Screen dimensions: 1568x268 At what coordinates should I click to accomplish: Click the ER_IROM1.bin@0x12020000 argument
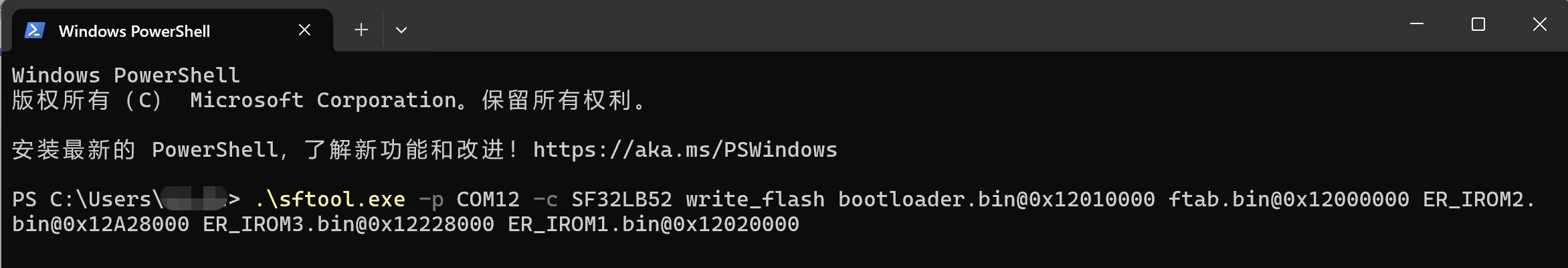[x=654, y=224]
